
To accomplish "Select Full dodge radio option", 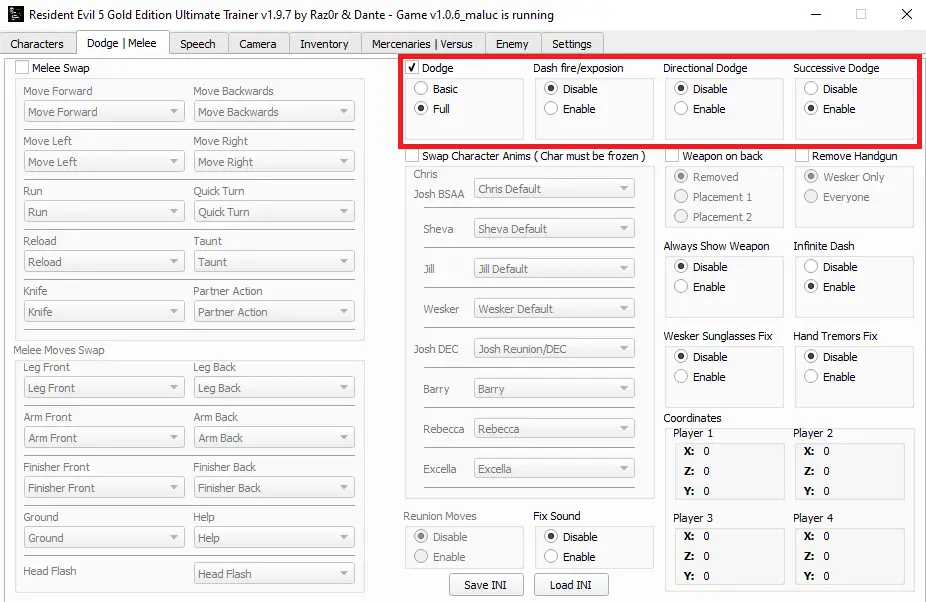I will coord(421,109).
